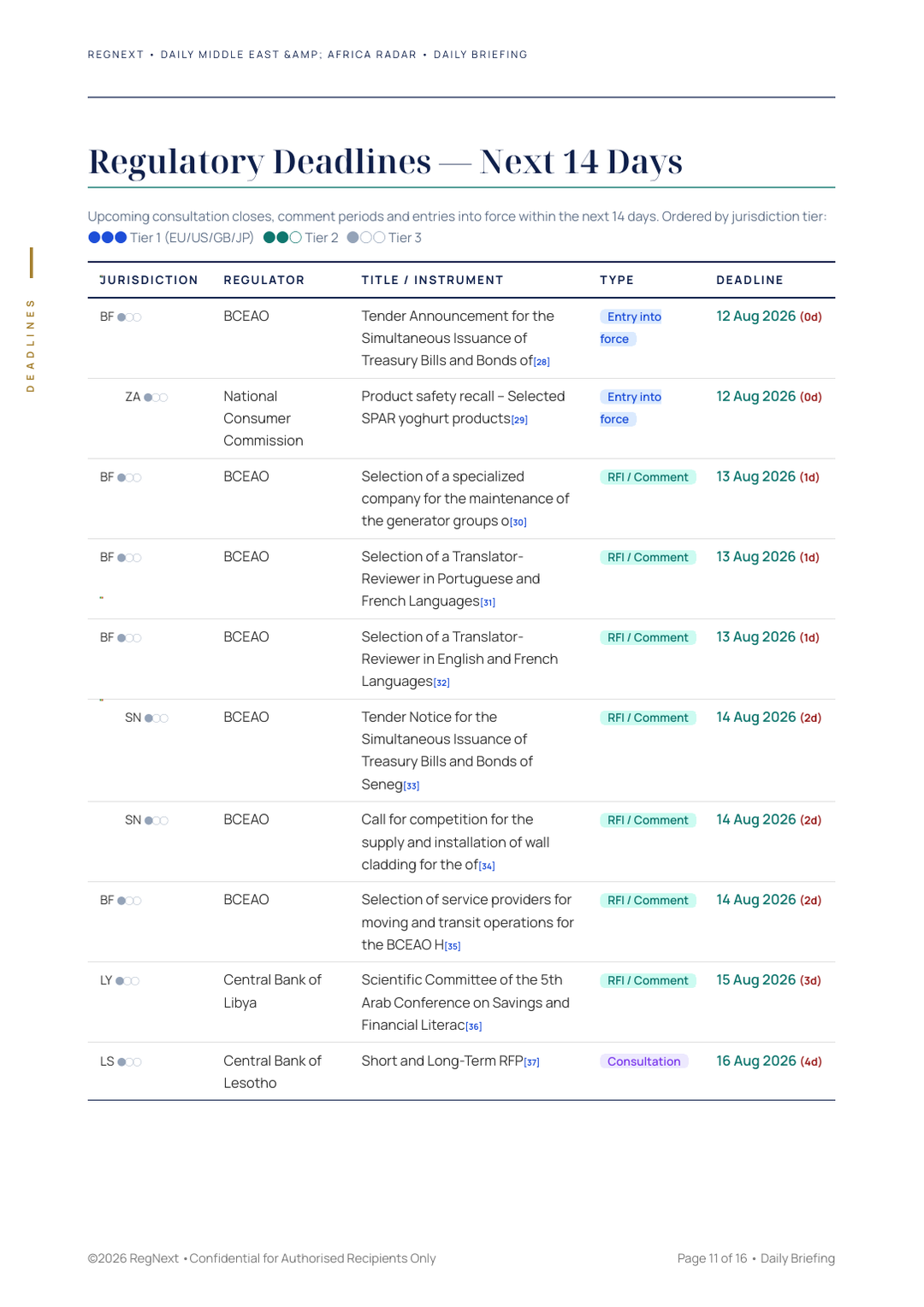Click the Tier 3 grey dots legend icon
Screen dimensions: 924x1307
tap(366, 238)
